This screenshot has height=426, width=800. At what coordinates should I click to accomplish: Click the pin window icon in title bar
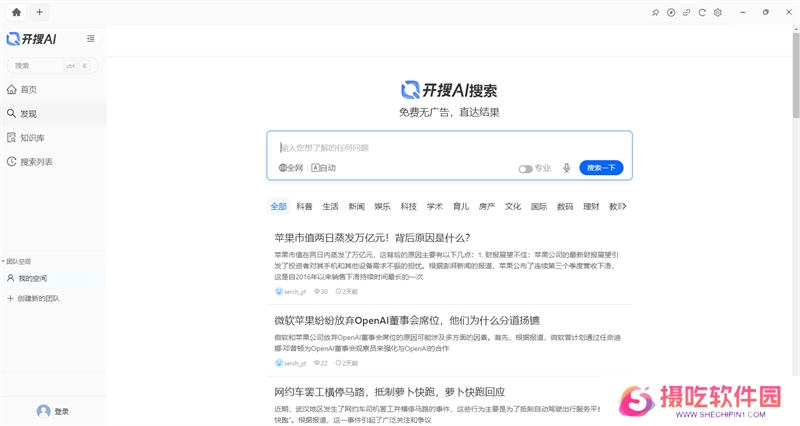point(655,12)
